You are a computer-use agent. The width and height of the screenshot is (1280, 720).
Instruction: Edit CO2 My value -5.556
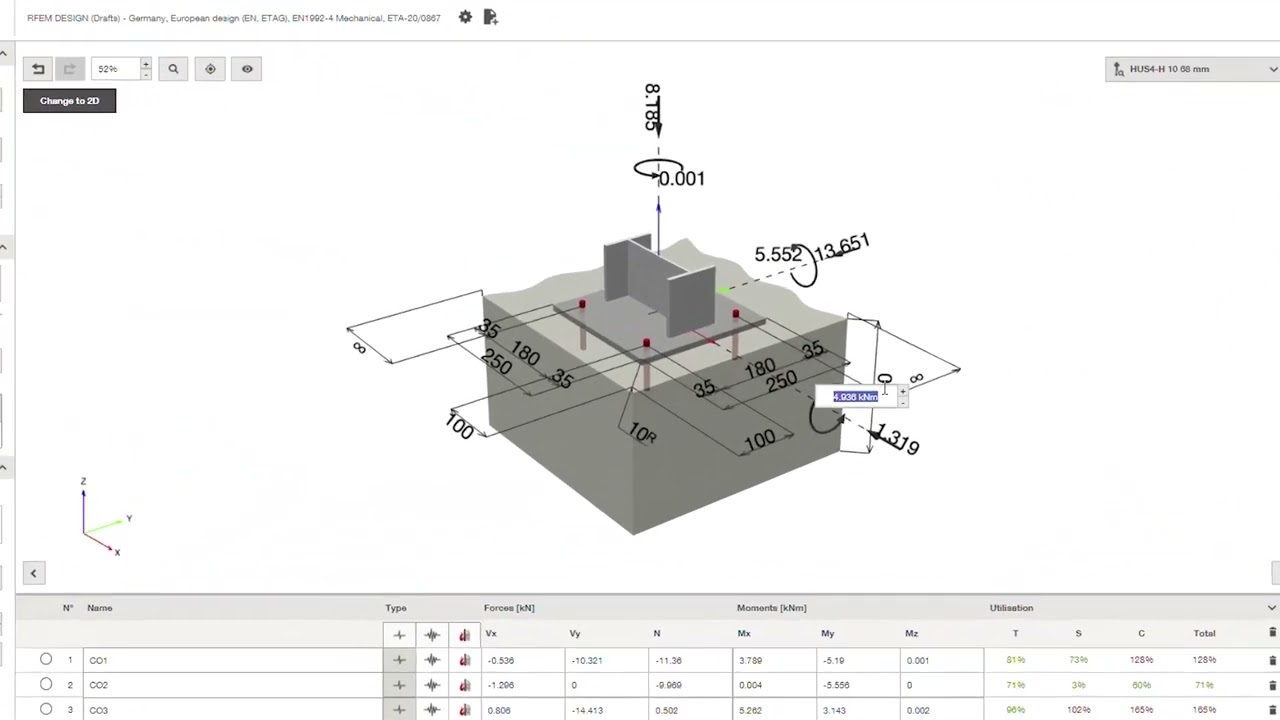pyautogui.click(x=857, y=685)
